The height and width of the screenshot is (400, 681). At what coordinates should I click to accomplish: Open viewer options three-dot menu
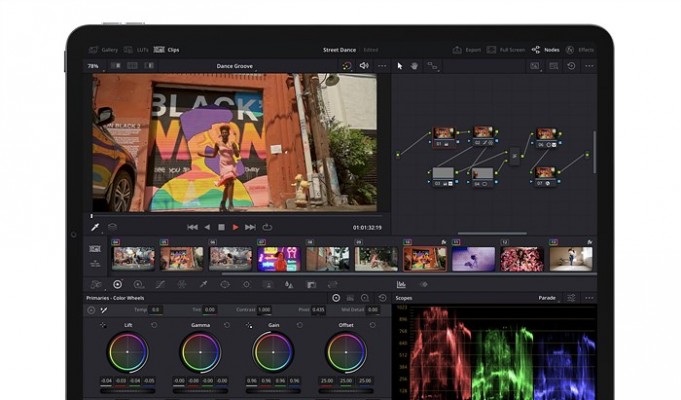(382, 66)
